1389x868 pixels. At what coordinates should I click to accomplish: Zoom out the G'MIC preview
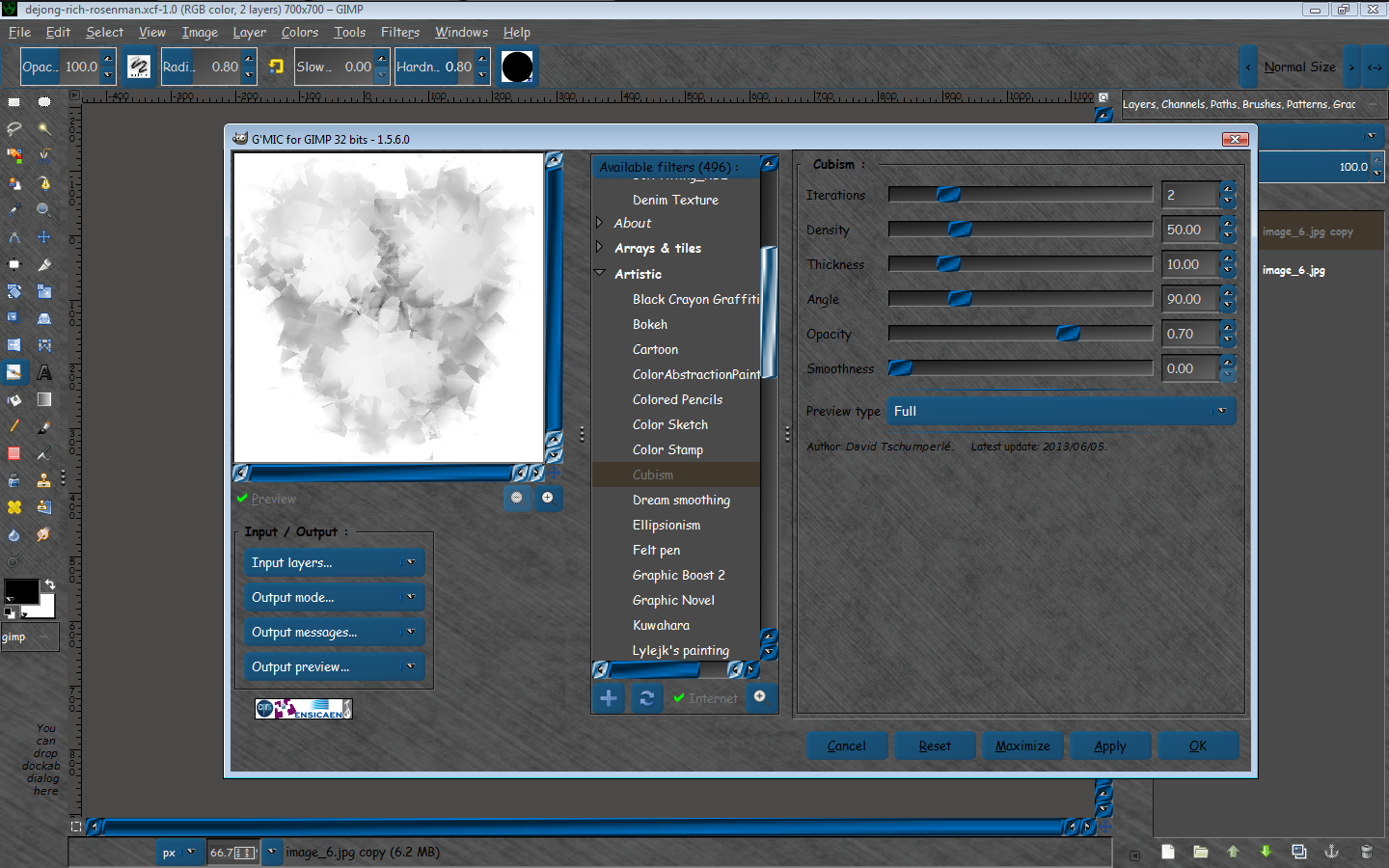pyautogui.click(x=517, y=498)
